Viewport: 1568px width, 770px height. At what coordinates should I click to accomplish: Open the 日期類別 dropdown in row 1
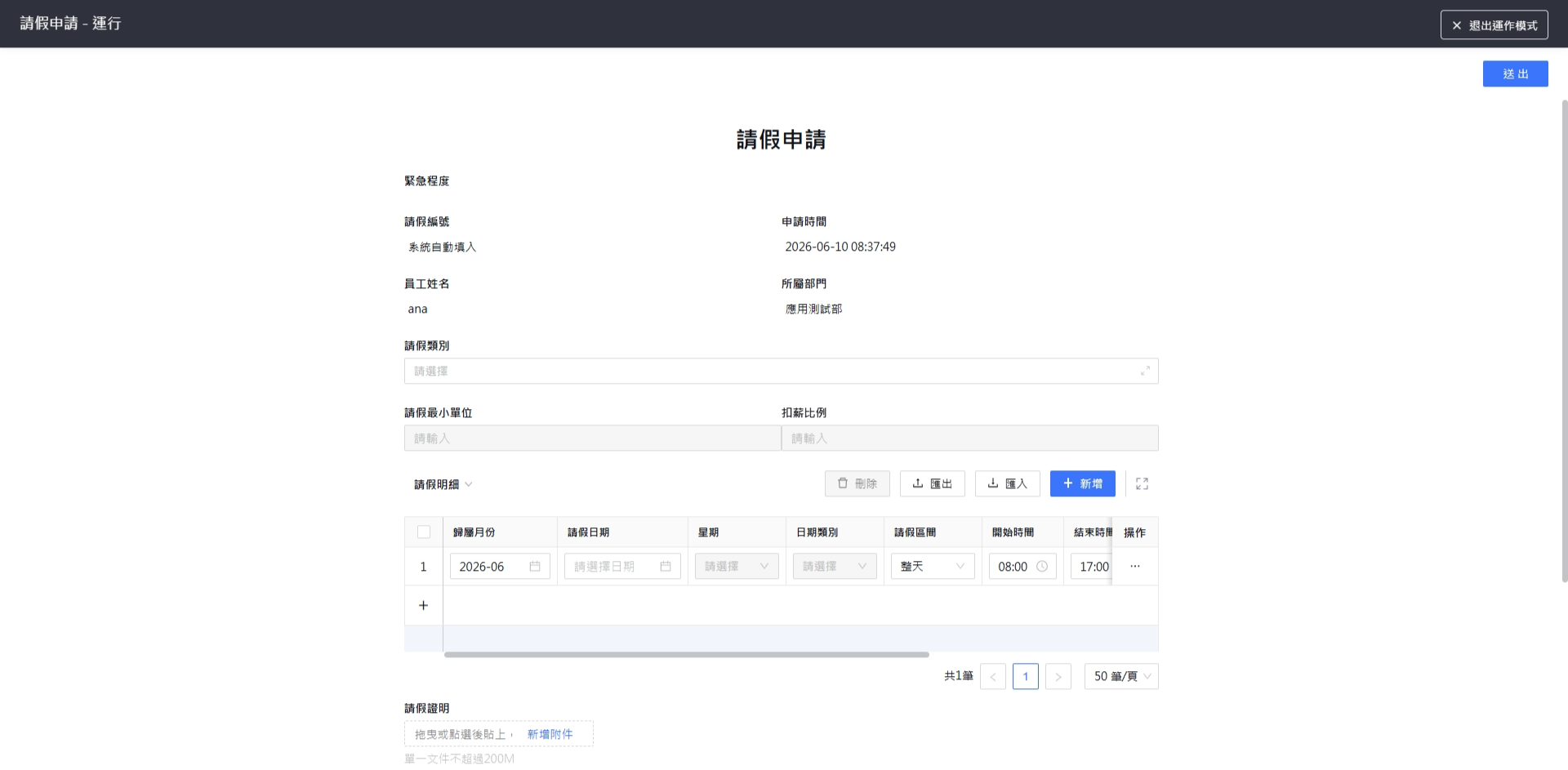(835, 567)
